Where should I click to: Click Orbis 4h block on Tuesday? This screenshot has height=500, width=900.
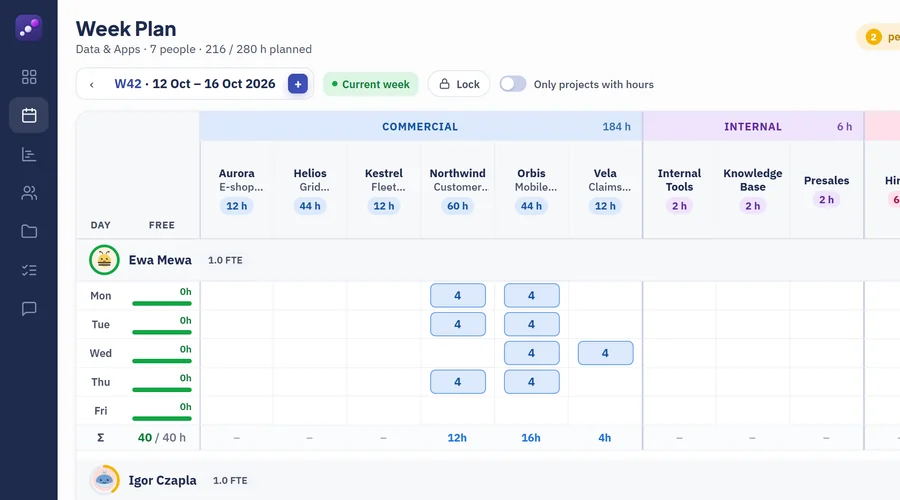pyautogui.click(x=532, y=324)
